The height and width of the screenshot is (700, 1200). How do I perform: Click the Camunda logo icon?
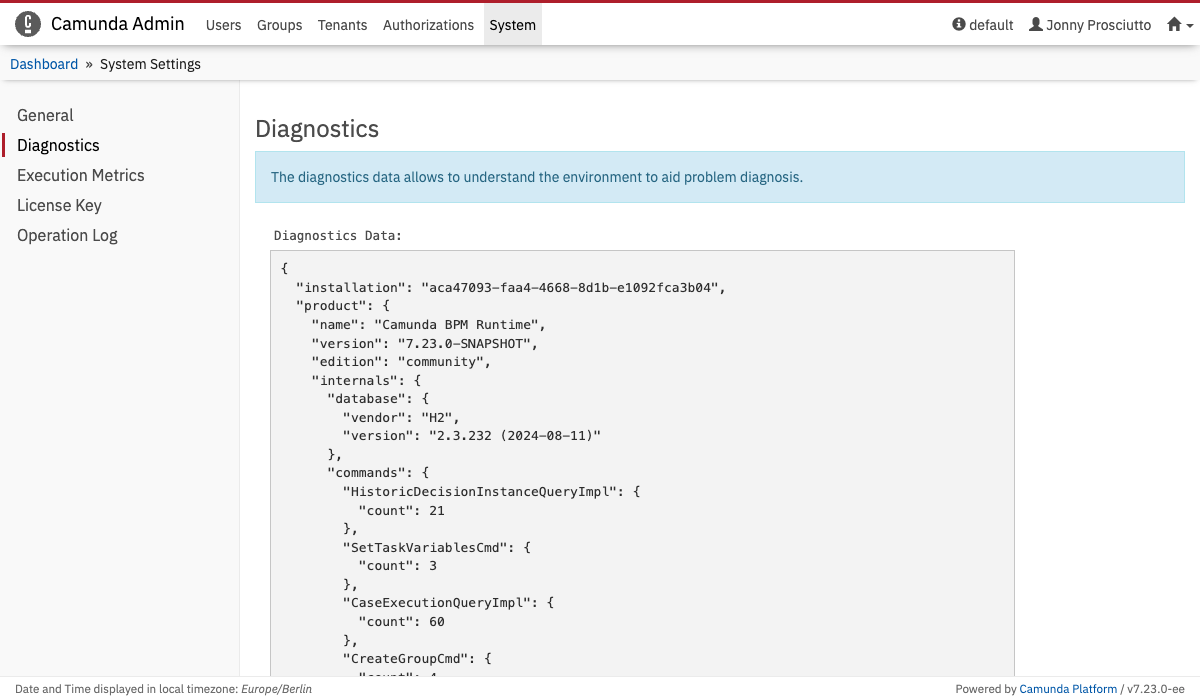tap(28, 24)
